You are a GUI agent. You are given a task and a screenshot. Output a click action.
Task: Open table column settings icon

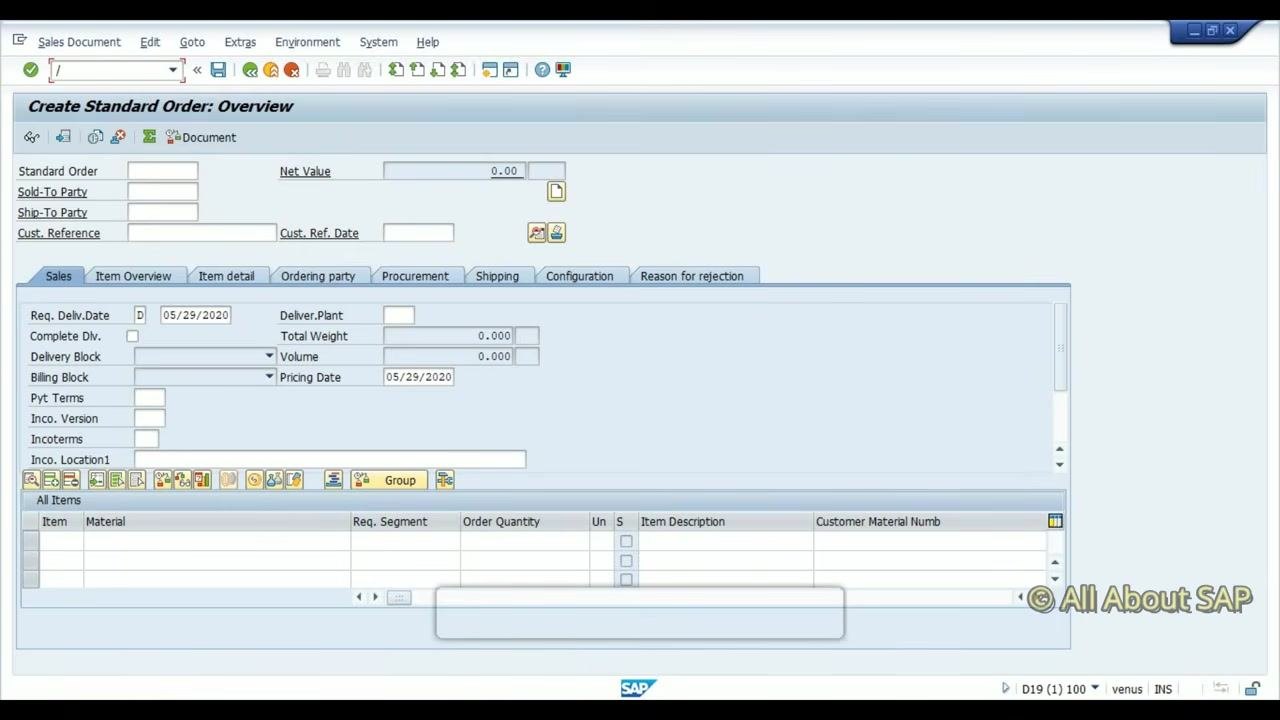click(1055, 521)
